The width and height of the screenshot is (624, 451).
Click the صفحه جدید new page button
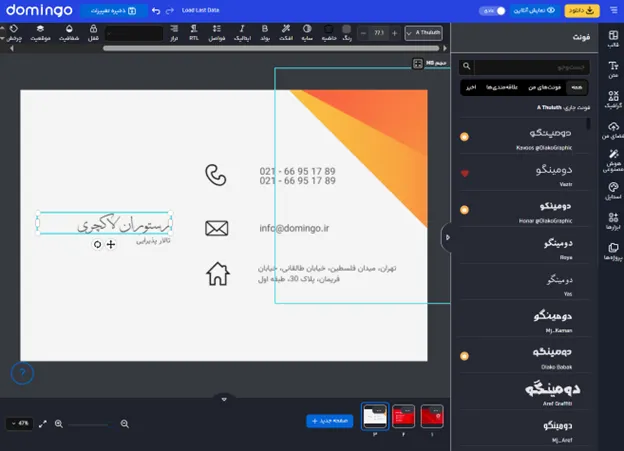(330, 421)
